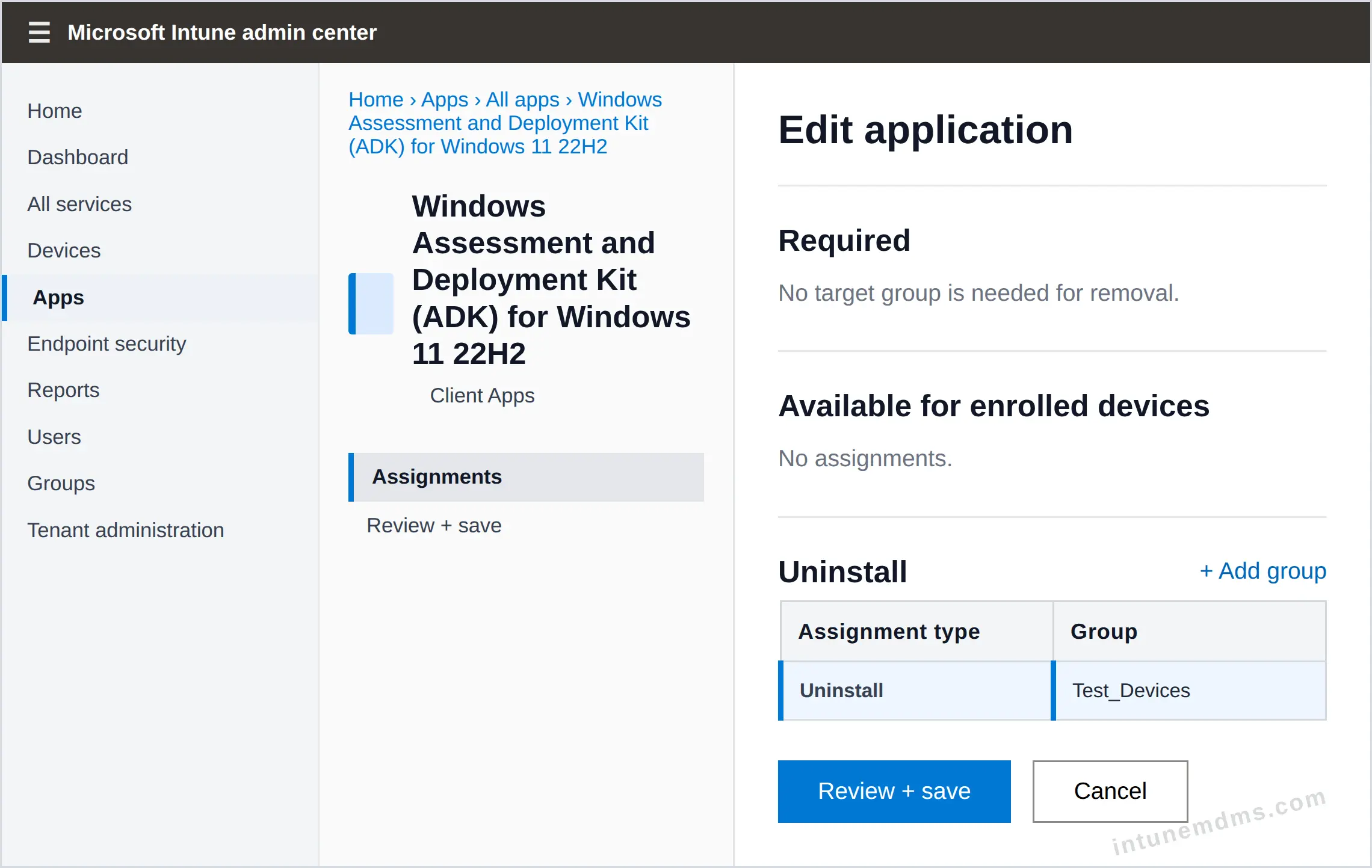
Task: Open Reports in sidebar
Action: [63, 390]
